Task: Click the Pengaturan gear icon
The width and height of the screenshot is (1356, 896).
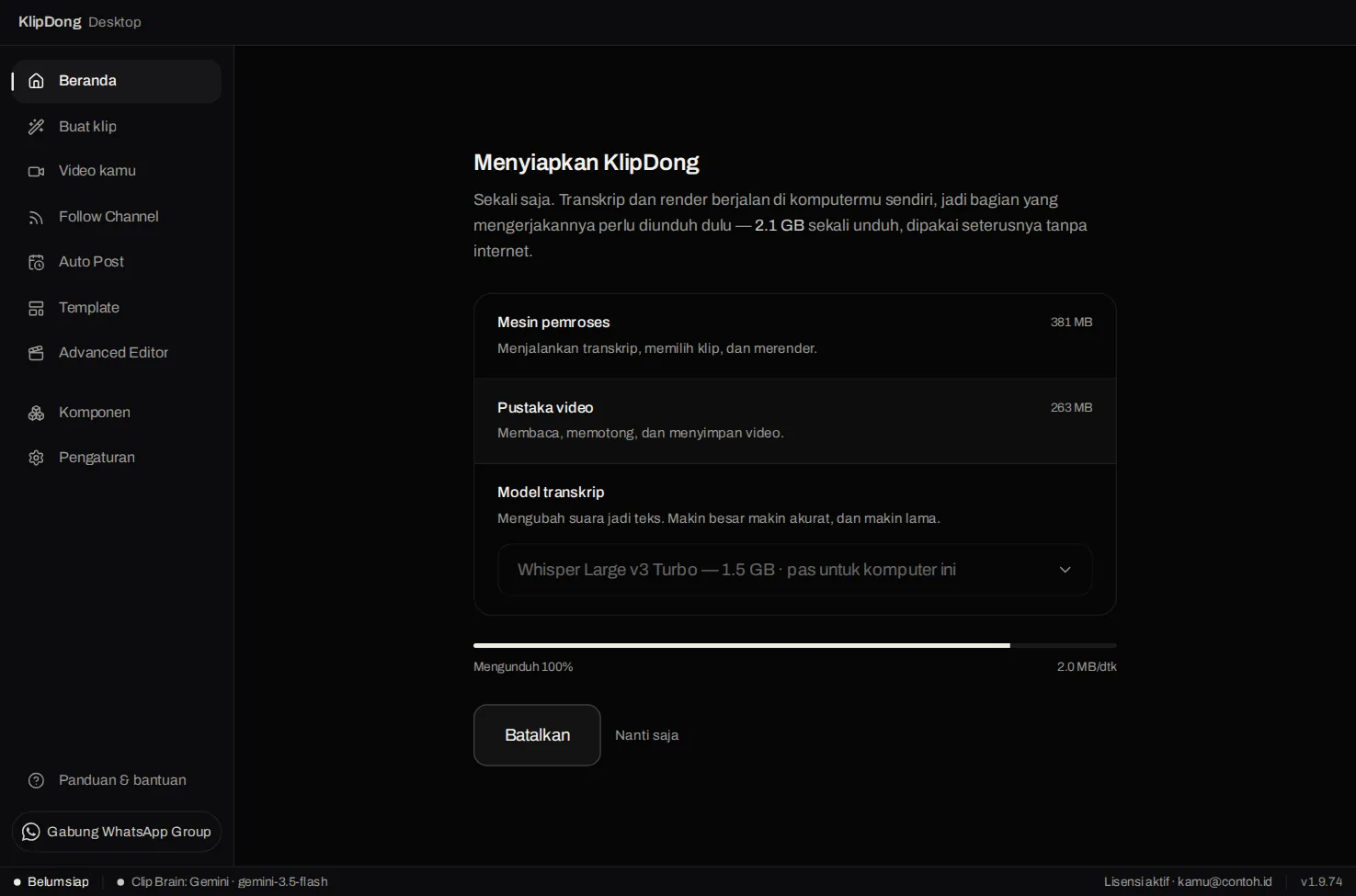Action: point(36,458)
